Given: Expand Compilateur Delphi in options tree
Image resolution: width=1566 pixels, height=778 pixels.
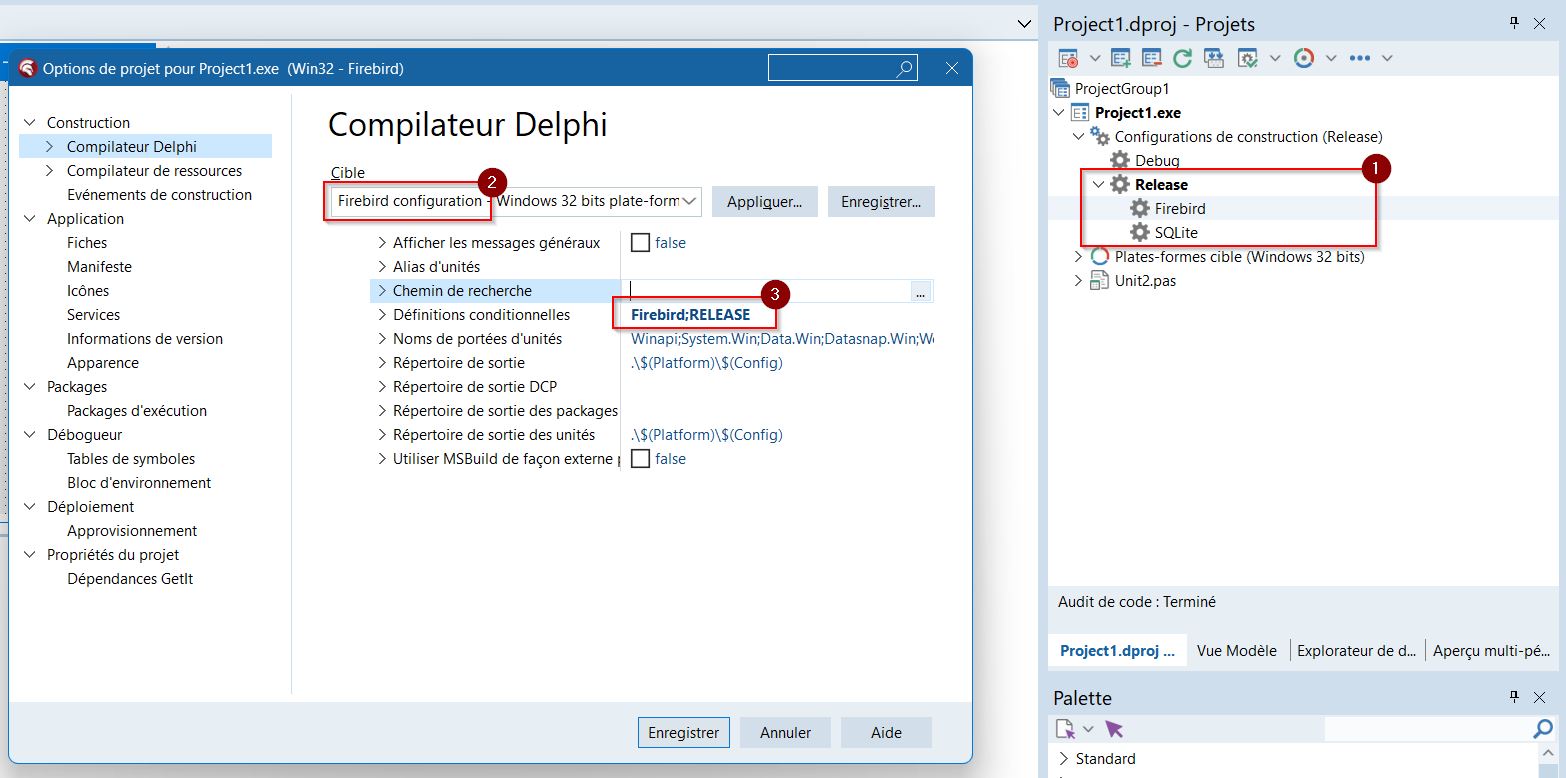Looking at the screenshot, I should pos(49,147).
